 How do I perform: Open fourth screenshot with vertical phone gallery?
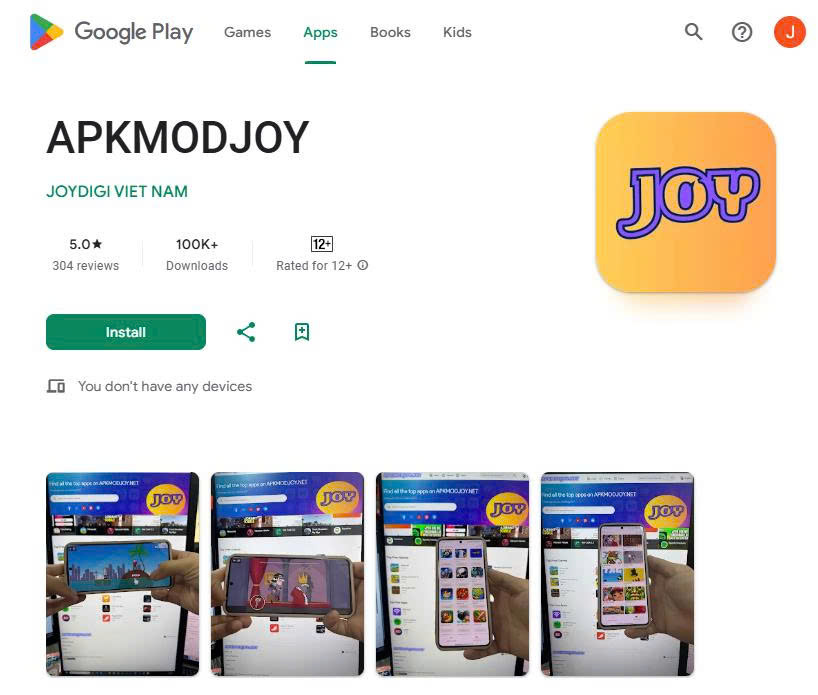click(618, 574)
